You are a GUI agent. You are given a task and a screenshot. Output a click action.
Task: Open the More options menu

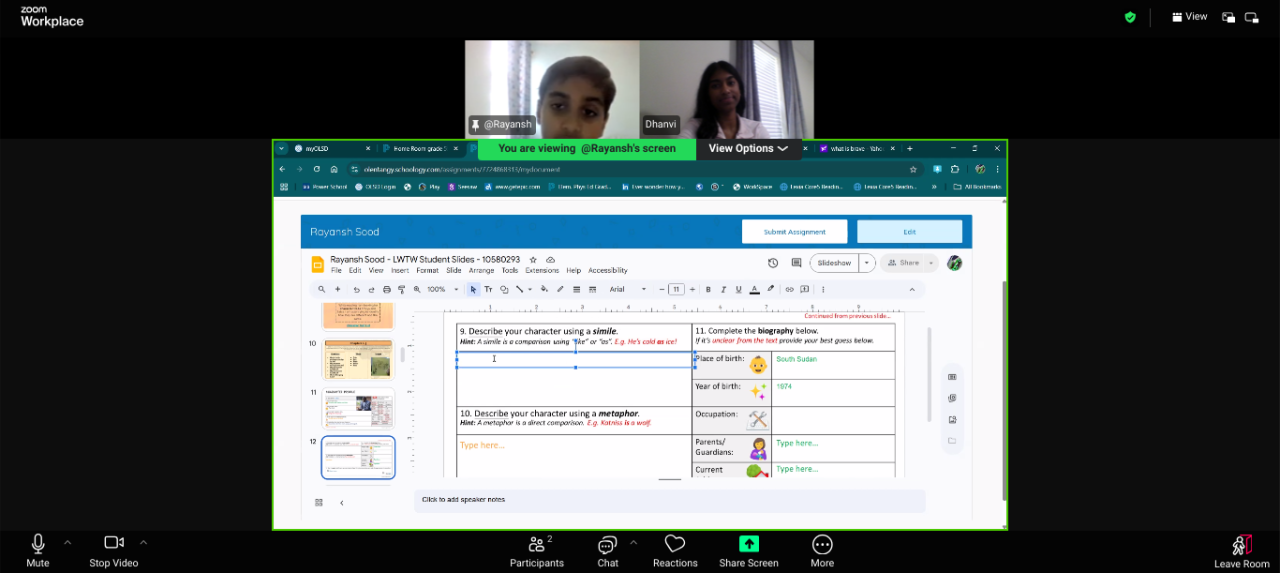822,551
